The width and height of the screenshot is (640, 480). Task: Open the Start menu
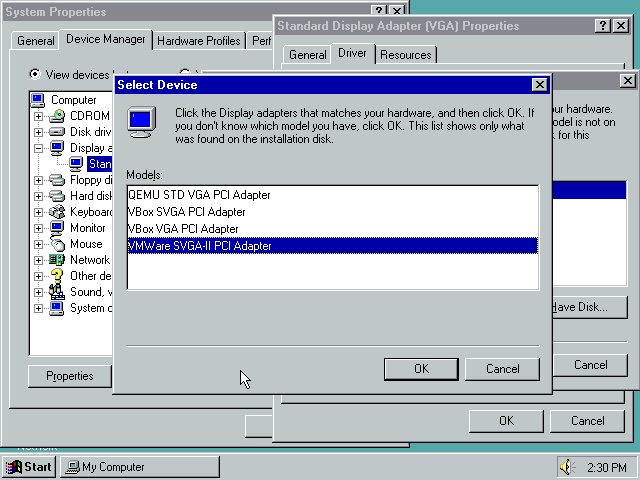[x=29, y=467]
